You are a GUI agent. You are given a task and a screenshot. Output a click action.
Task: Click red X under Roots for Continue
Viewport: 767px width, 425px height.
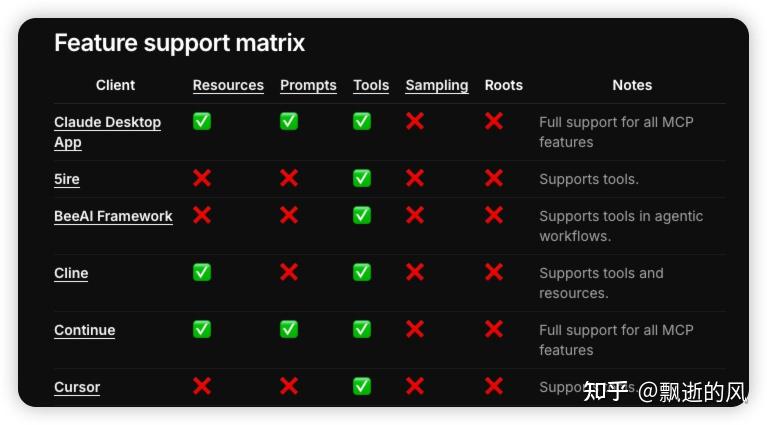[494, 329]
